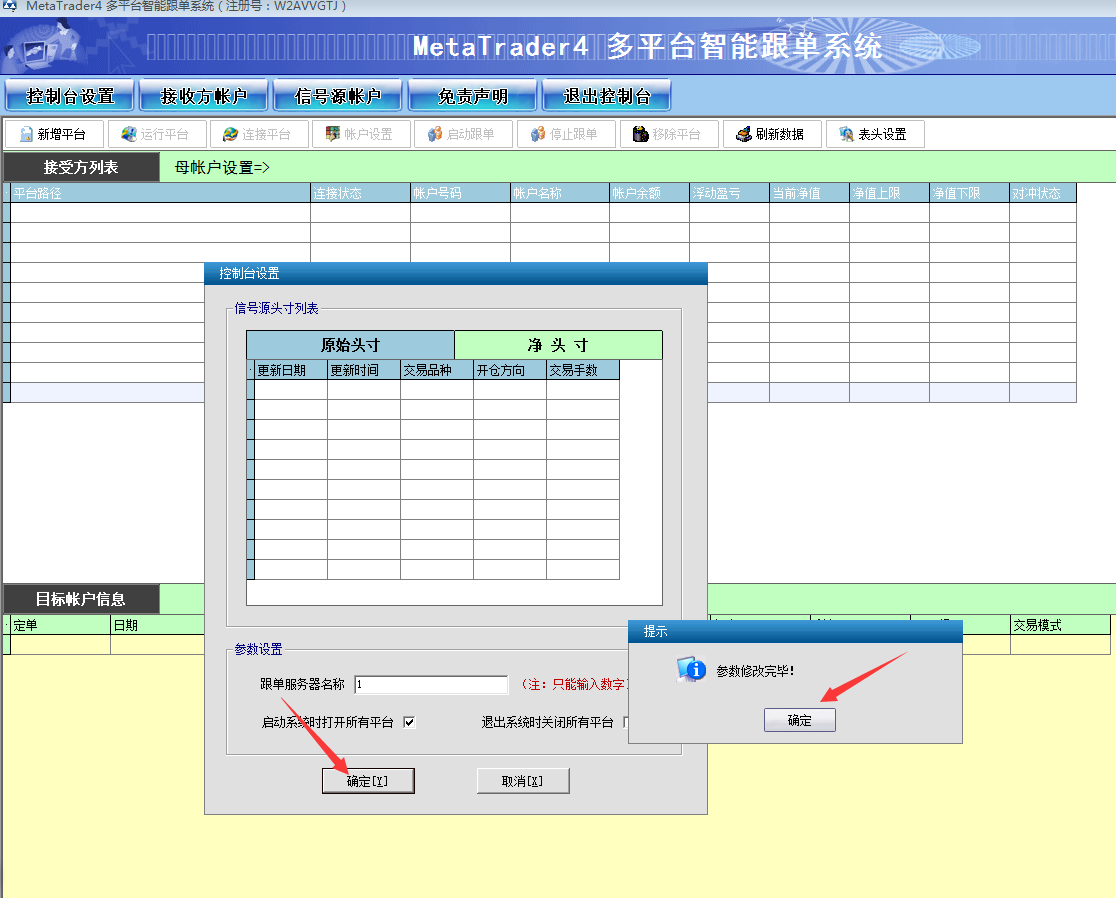Click the 更新时间 column header
The height and width of the screenshot is (898, 1116).
point(364,370)
